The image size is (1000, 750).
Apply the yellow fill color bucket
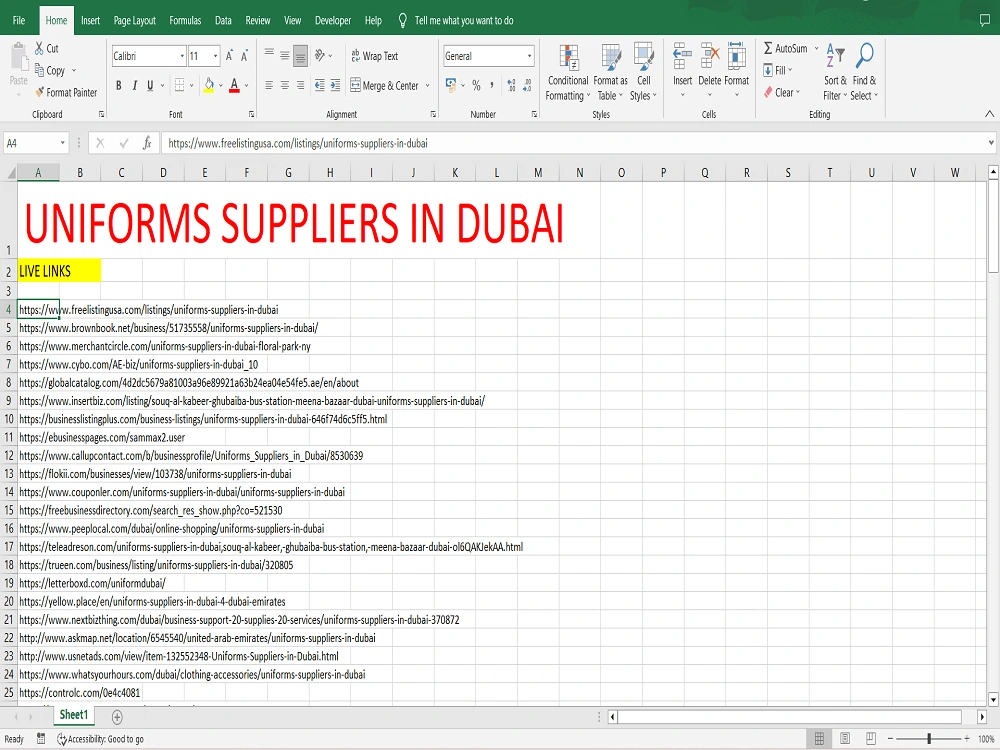point(209,85)
